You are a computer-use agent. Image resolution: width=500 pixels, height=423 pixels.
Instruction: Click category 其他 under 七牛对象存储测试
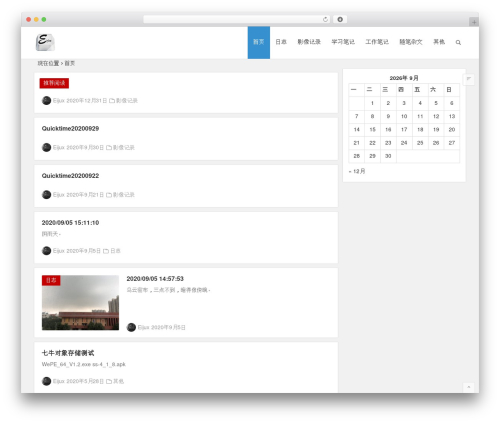click(119, 381)
